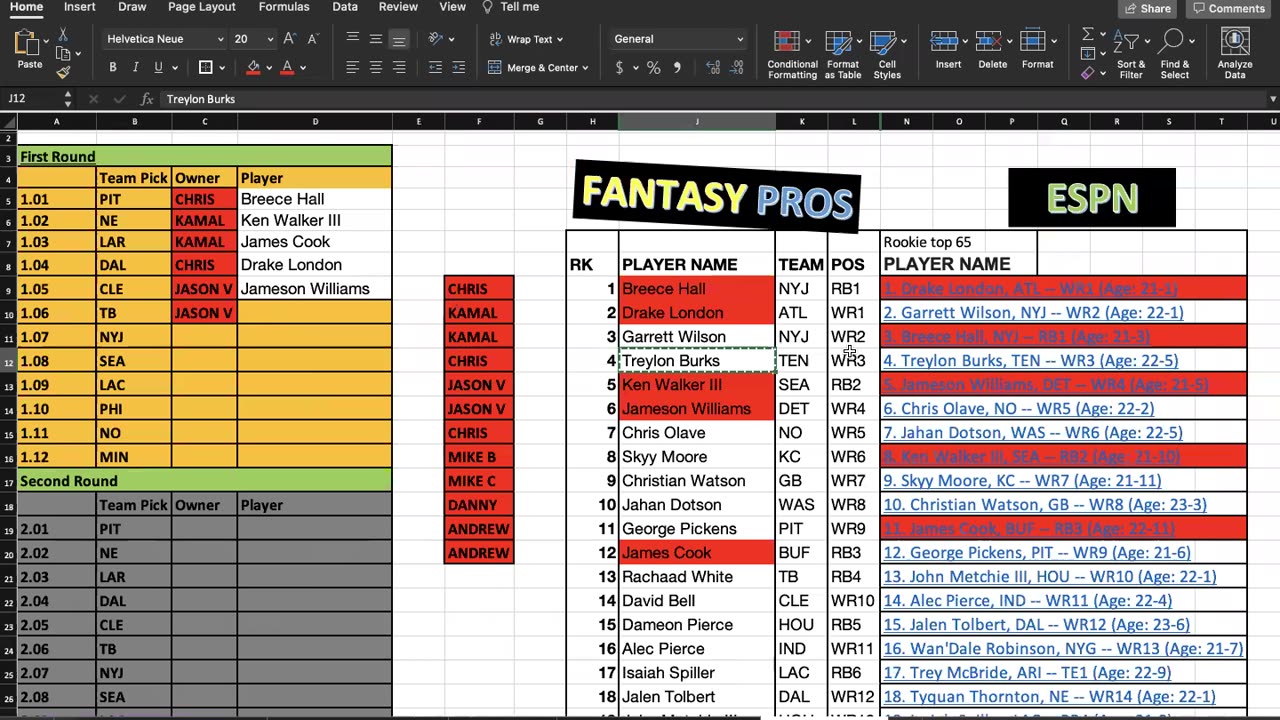The width and height of the screenshot is (1280, 720).
Task: Launch Analyze Data
Action: point(1235,55)
